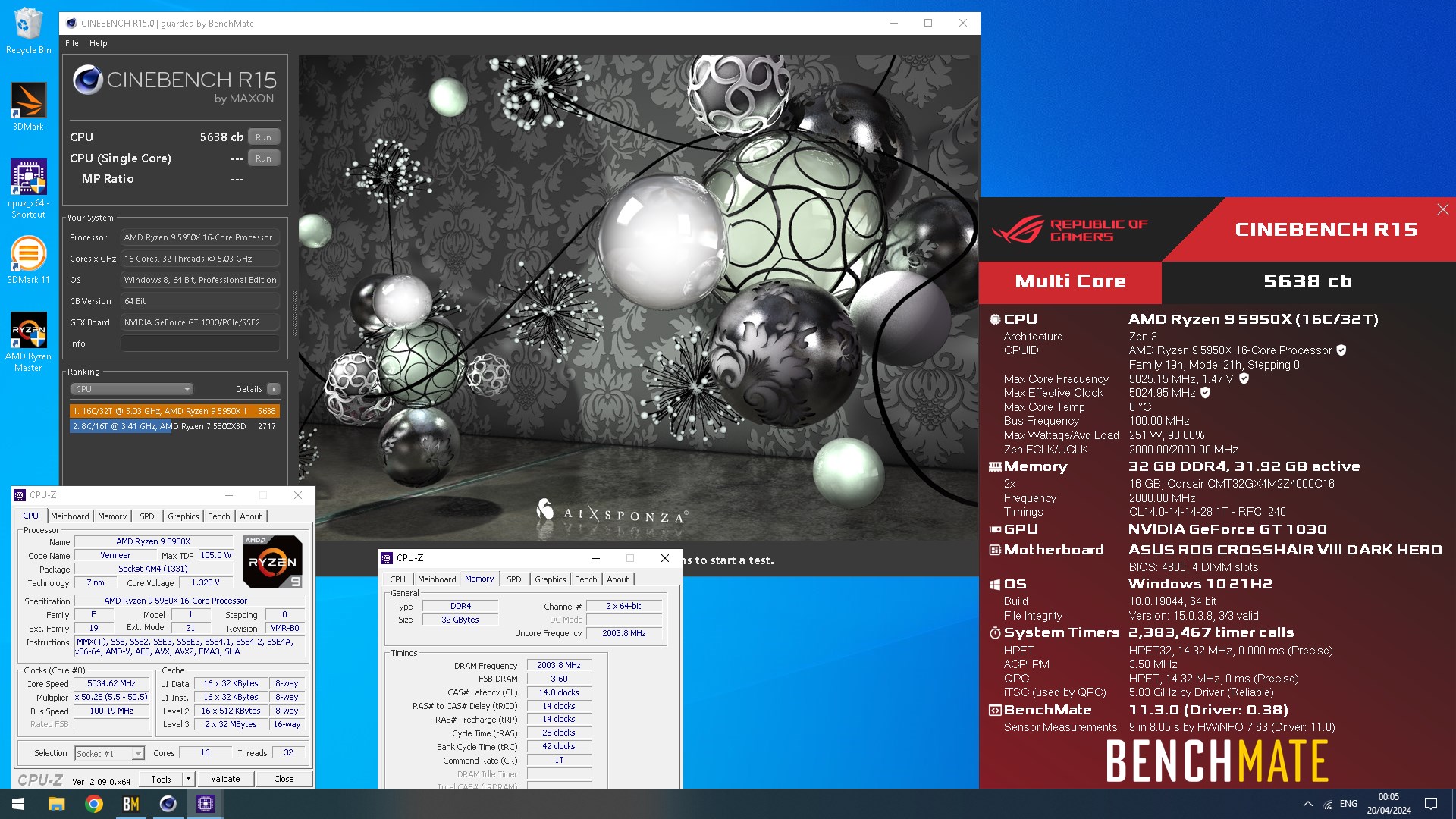Open the cpuz_x64 shortcut icon
Image resolution: width=1456 pixels, height=819 pixels.
pos(28,189)
